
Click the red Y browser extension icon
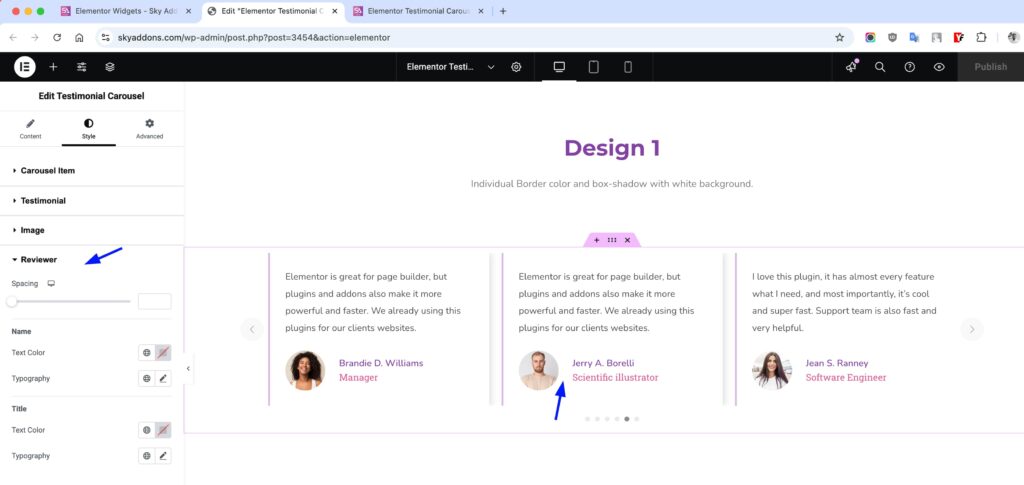[x=959, y=38]
